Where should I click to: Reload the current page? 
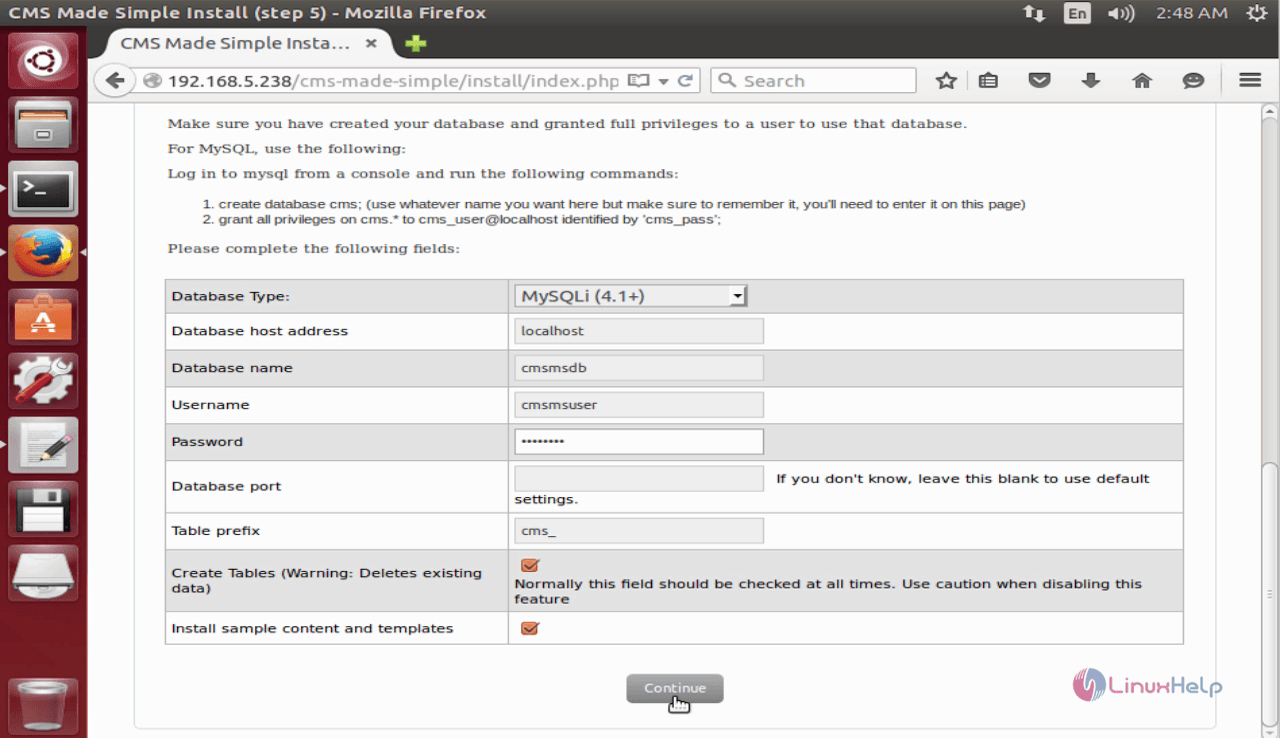click(686, 81)
